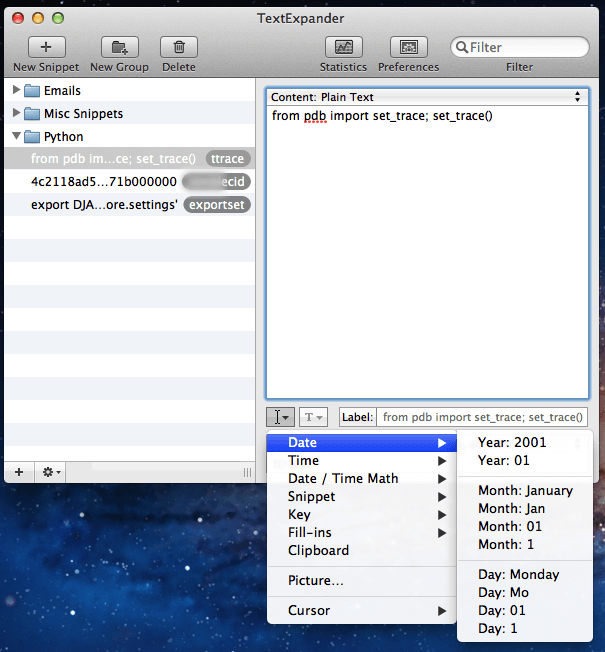Select the export DJA...ore.settings' snippet

coord(130,205)
